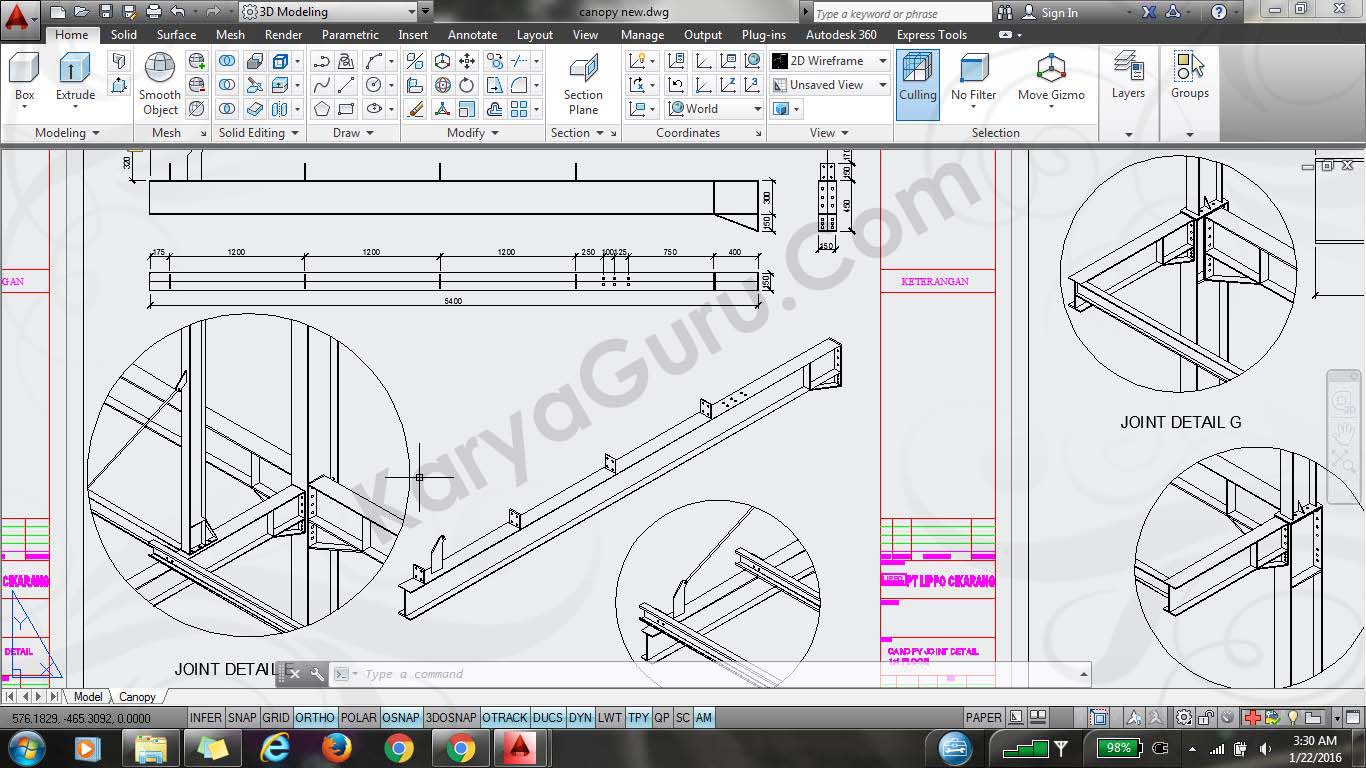Screen dimensions: 1366x768
Task: Toggle OSNAP object snap
Action: click(x=401, y=718)
